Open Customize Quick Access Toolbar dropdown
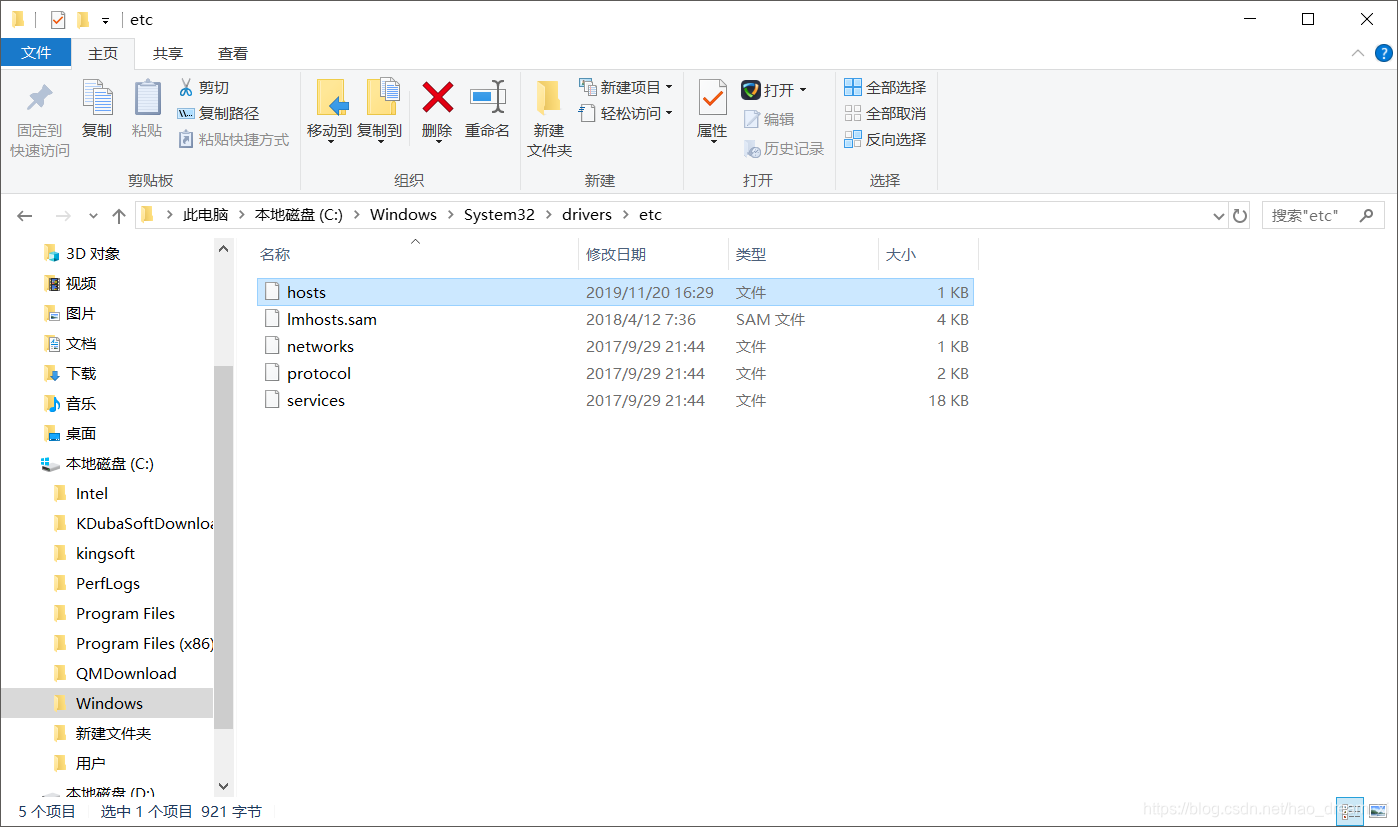 point(105,20)
